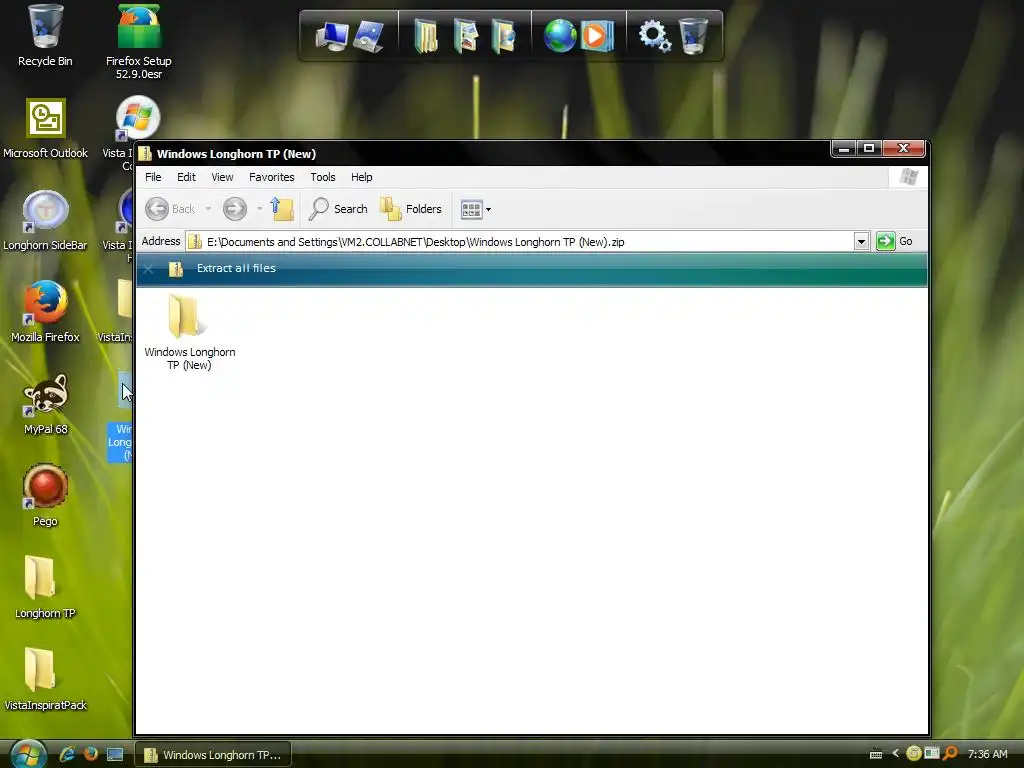
Task: Open the Music folder in the dock
Action: tap(504, 36)
